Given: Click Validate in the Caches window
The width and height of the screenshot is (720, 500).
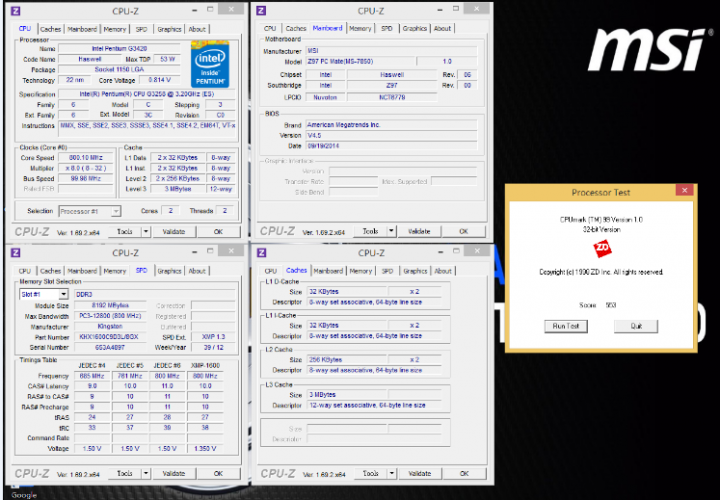Looking at the screenshot, I should [420, 473].
